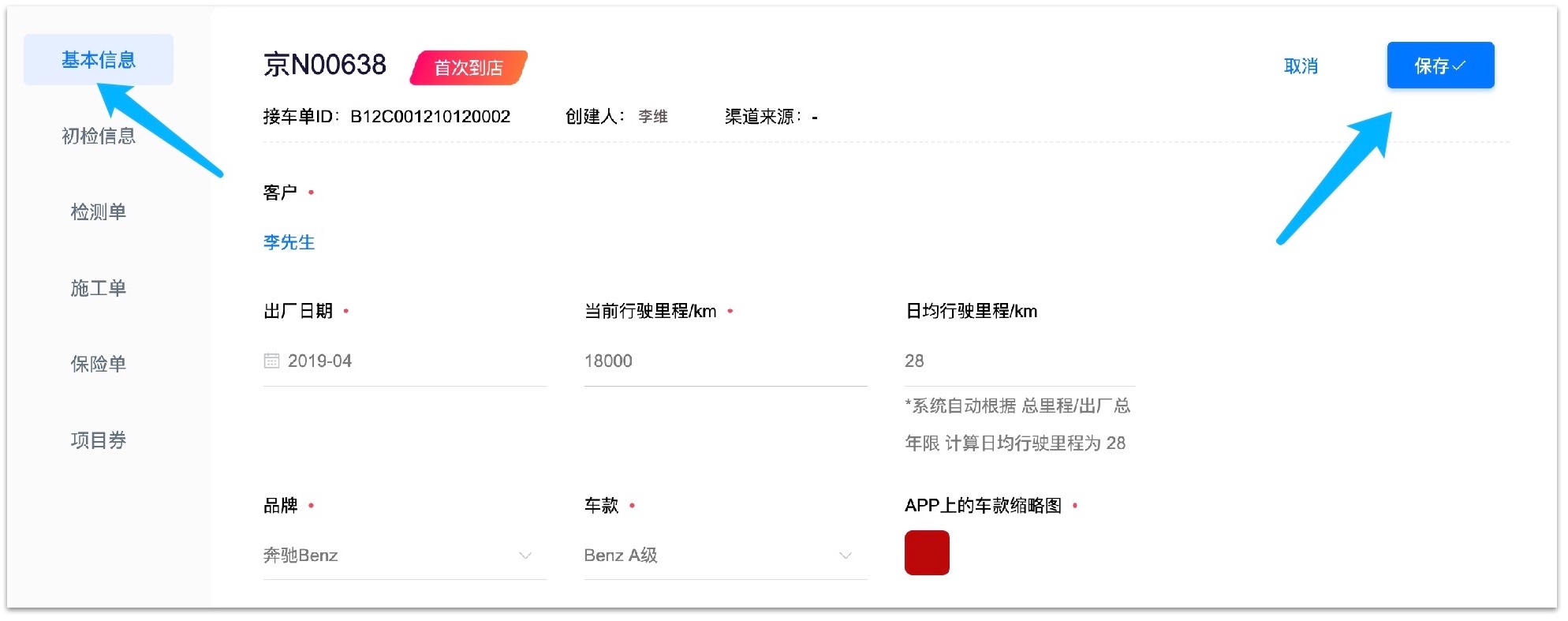This screenshot has height=621, width=1568.
Task: Open customer link 李先生
Action: click(289, 242)
